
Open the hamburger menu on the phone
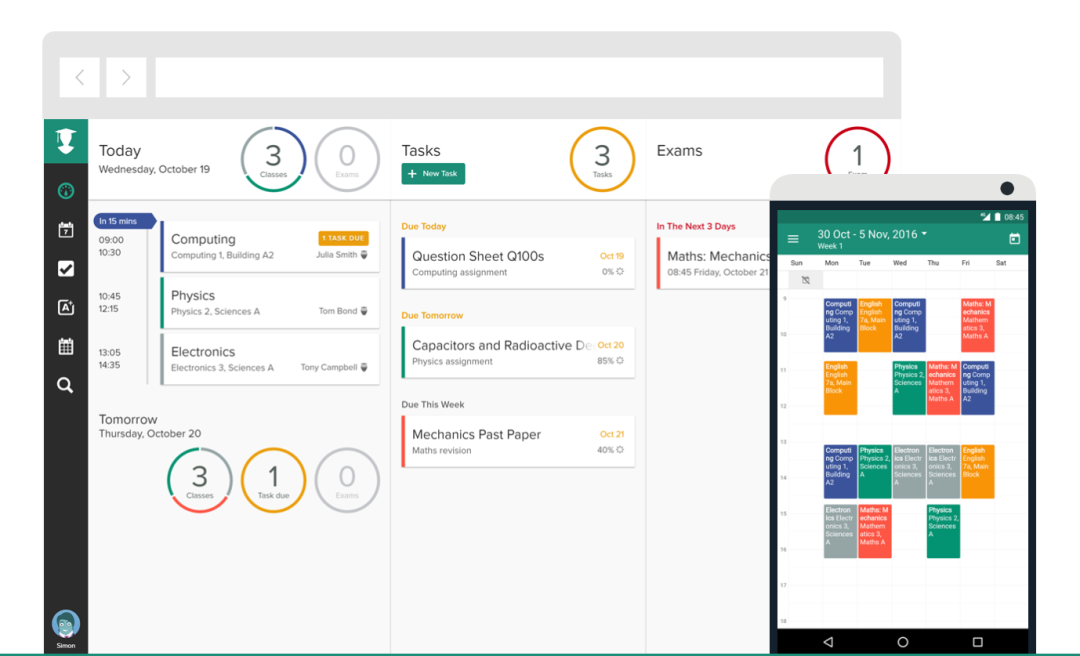tap(793, 239)
